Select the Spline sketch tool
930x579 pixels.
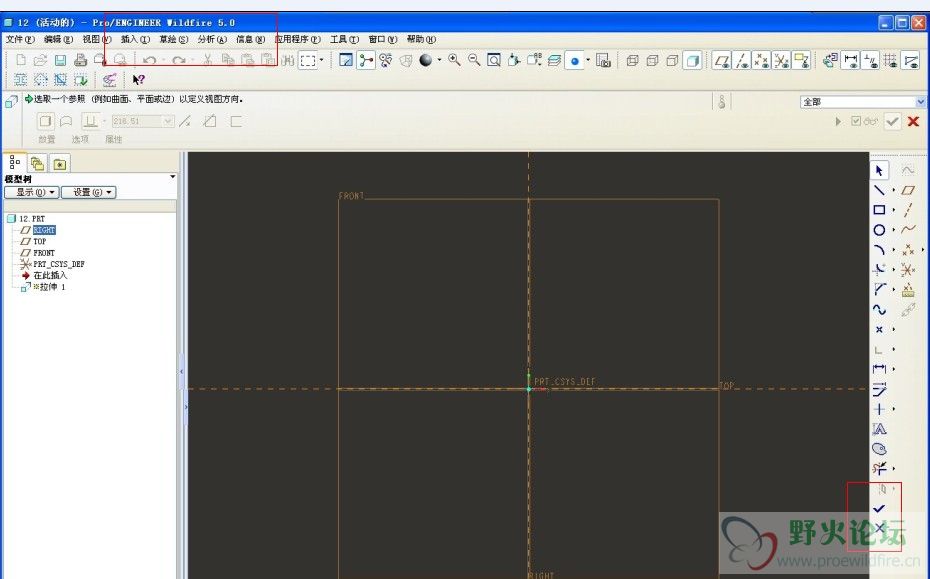(879, 310)
